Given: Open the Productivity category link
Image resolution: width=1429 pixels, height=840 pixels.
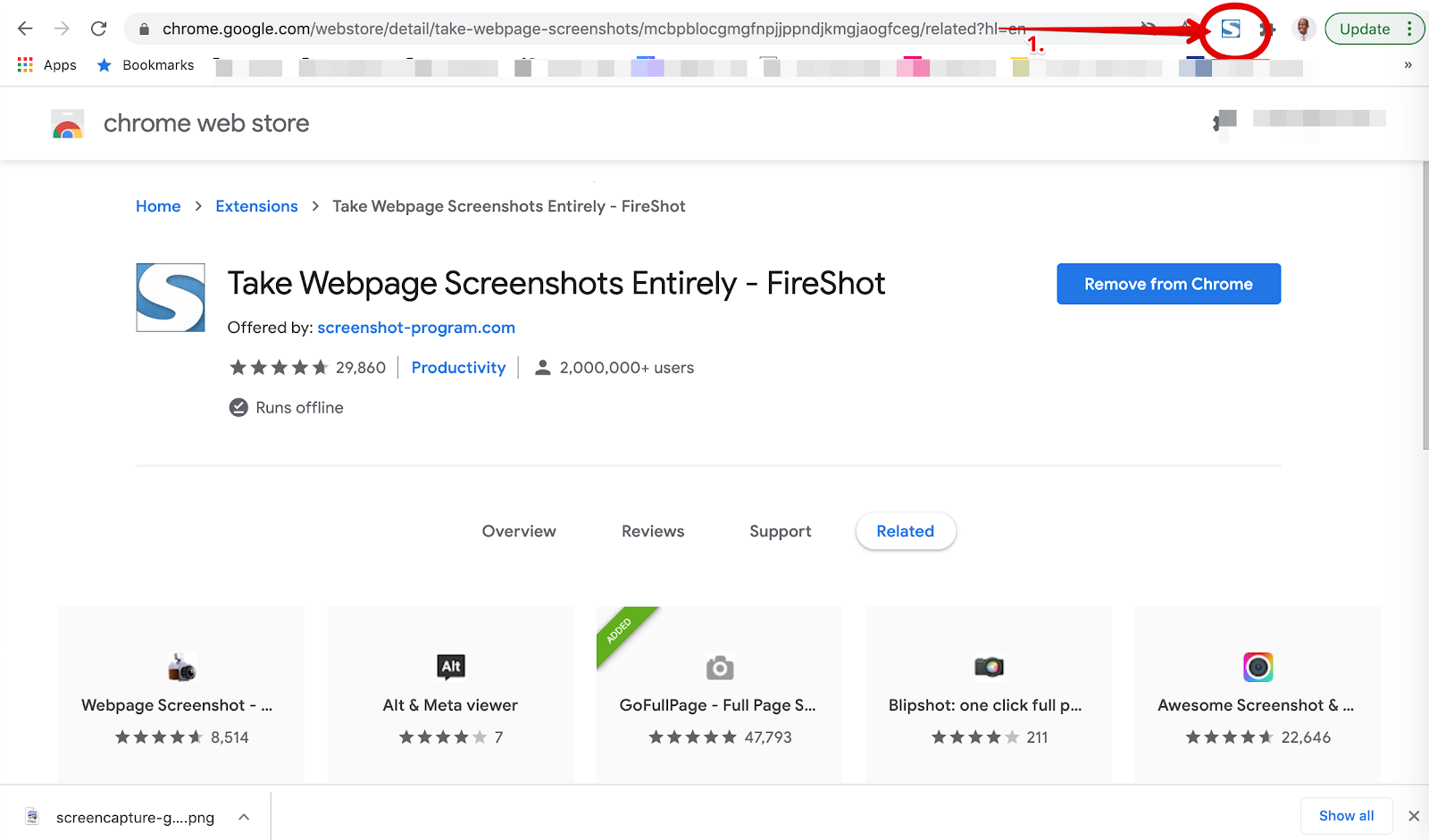Looking at the screenshot, I should pos(458,368).
